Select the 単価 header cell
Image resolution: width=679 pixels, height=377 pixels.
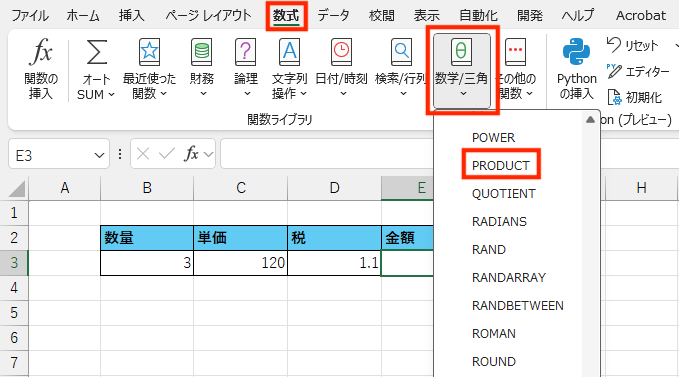tap(240, 238)
